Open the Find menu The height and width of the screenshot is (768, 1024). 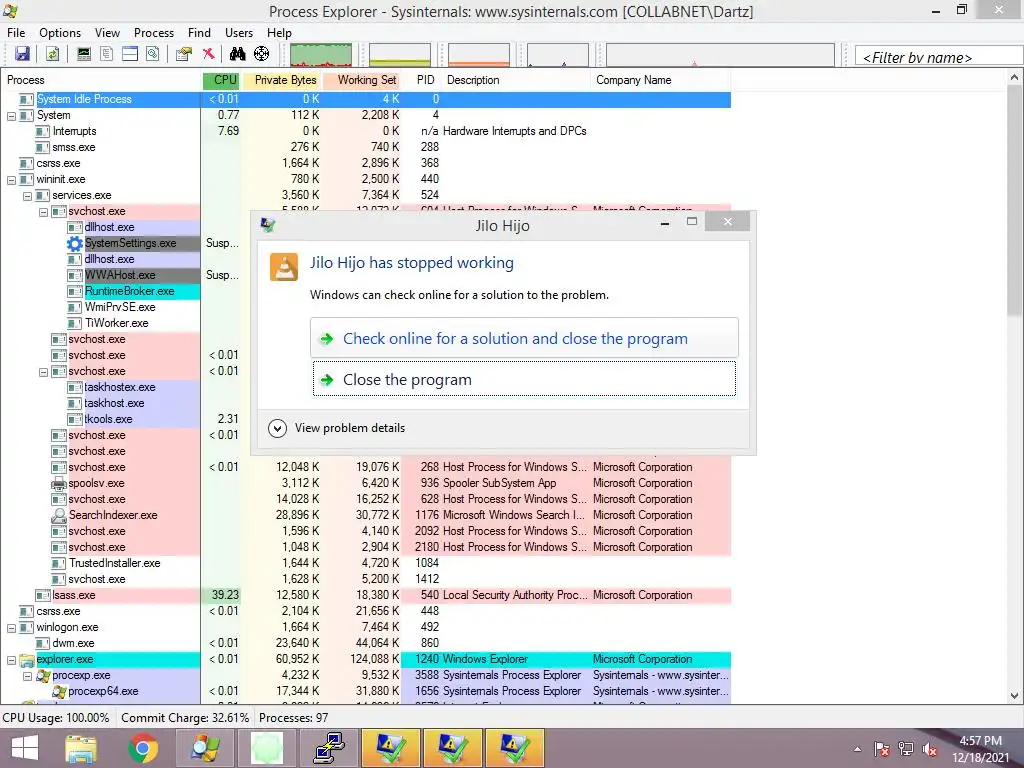199,33
